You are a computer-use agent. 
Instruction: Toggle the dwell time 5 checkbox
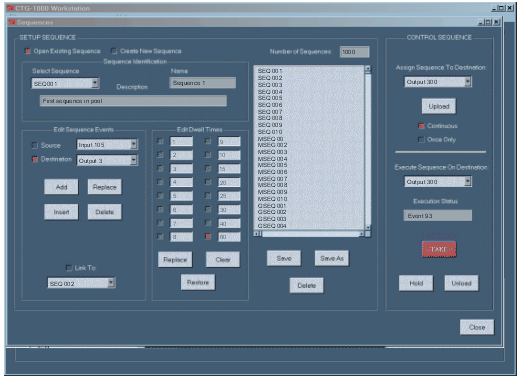[160, 196]
